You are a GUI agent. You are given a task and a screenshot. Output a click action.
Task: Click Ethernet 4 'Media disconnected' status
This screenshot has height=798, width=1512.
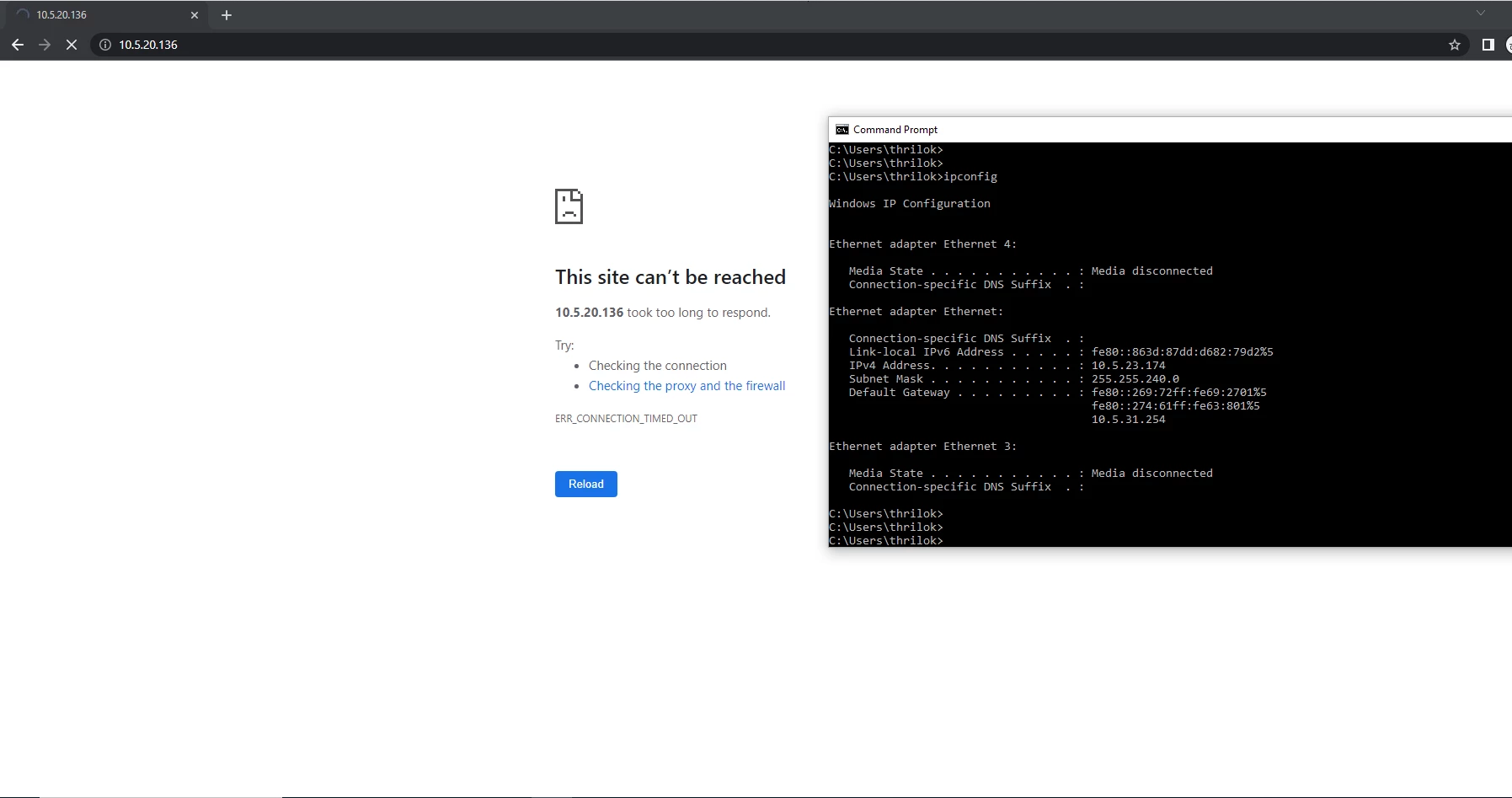pos(1151,271)
